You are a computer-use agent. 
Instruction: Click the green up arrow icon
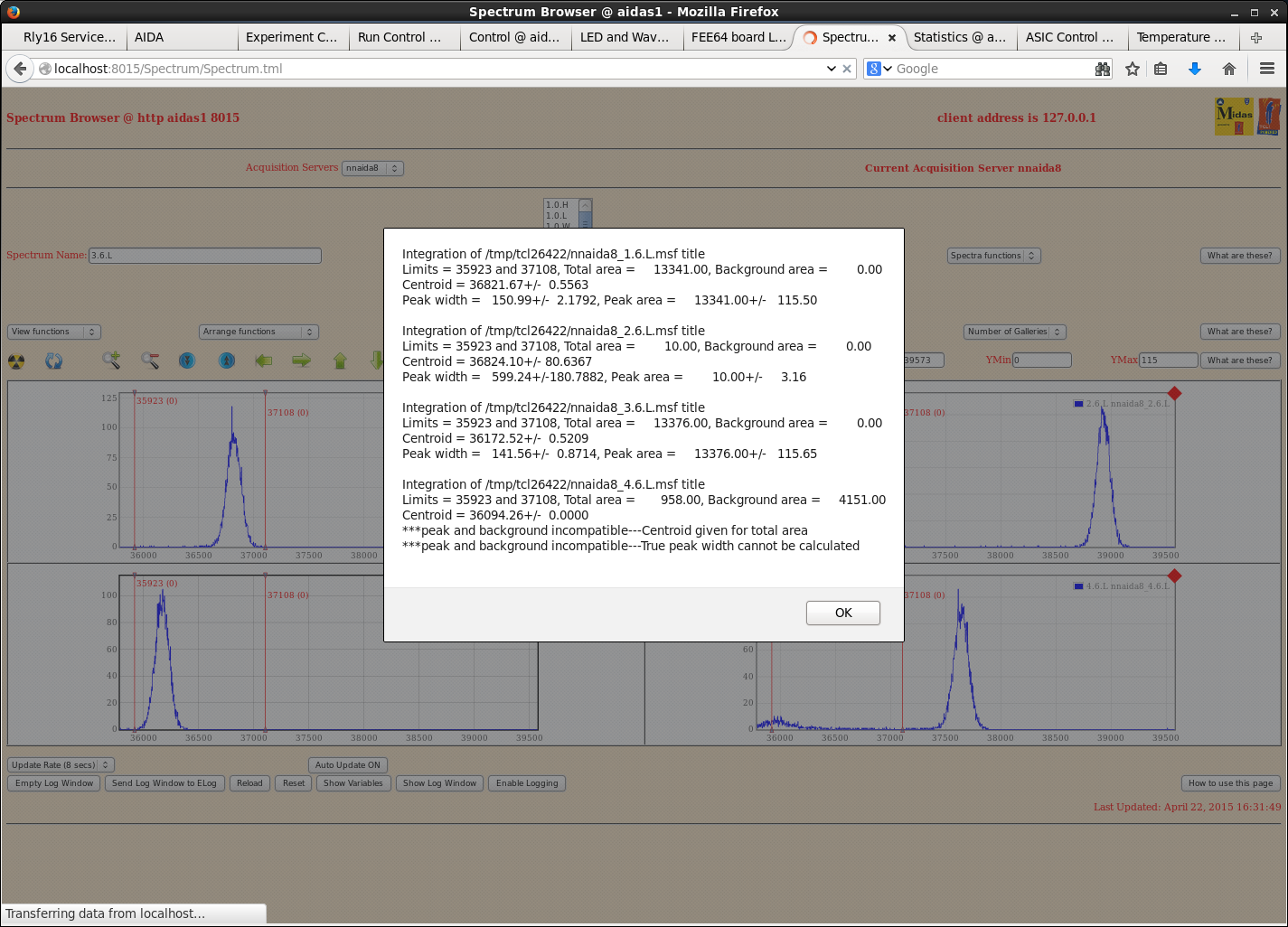click(x=341, y=360)
